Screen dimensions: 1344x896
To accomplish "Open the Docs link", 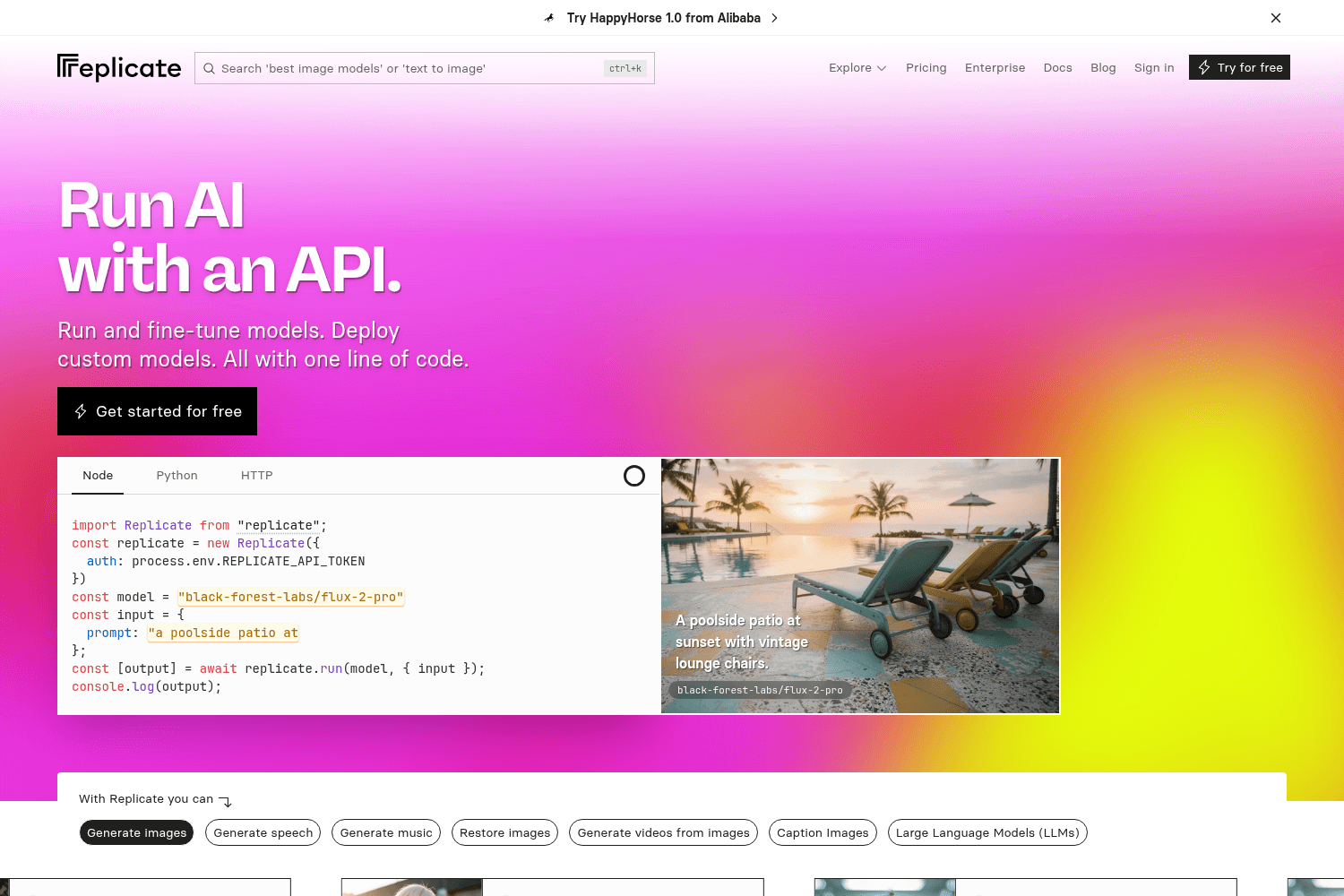I will coord(1058,68).
